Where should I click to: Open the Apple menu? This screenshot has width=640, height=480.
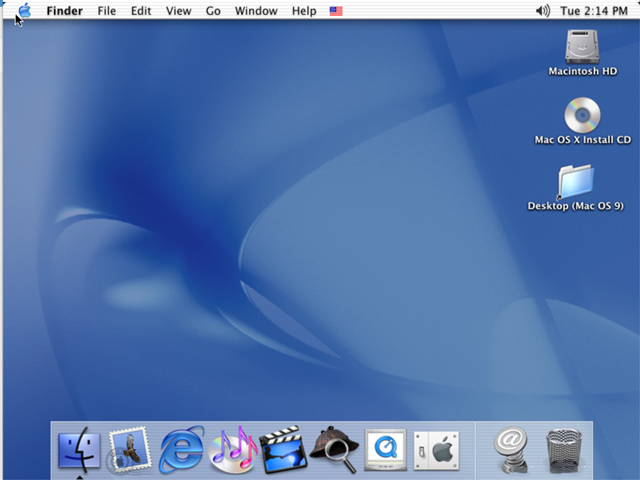point(24,11)
